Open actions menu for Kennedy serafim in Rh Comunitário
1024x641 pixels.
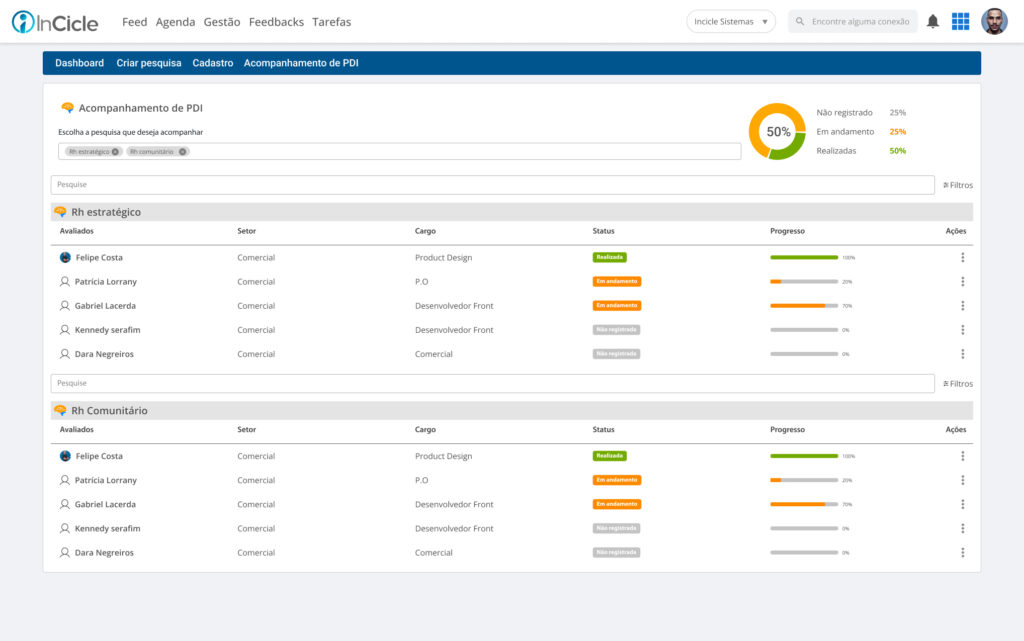click(x=963, y=528)
